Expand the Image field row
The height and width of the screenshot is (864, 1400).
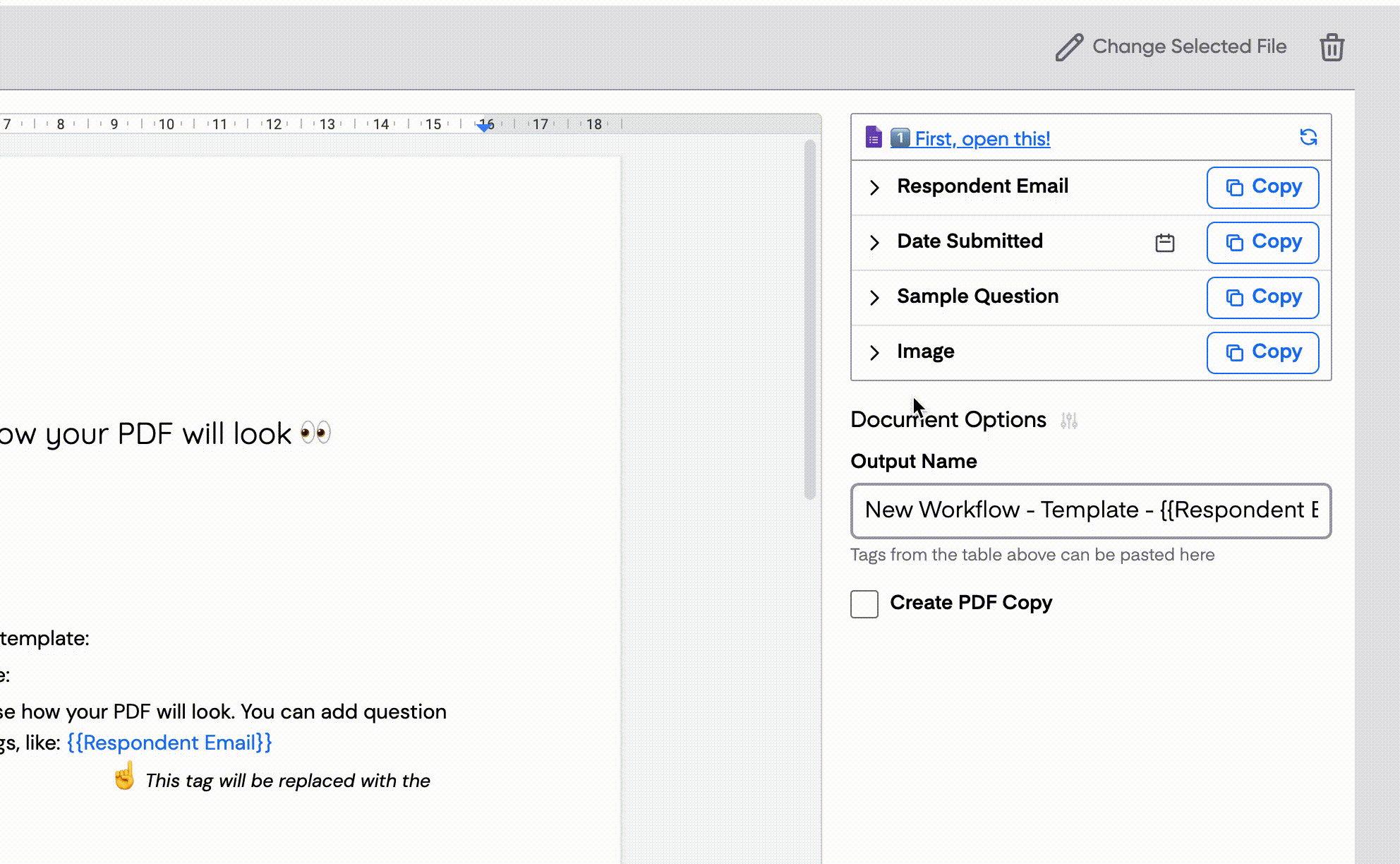pos(874,353)
